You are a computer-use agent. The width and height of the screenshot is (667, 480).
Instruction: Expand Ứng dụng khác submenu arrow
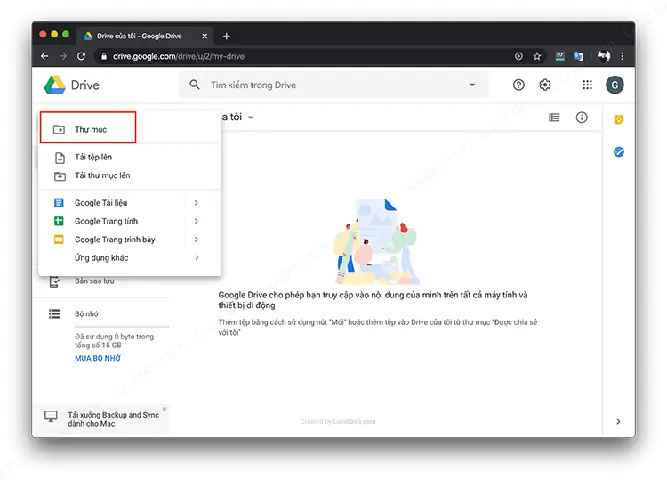coord(197,257)
